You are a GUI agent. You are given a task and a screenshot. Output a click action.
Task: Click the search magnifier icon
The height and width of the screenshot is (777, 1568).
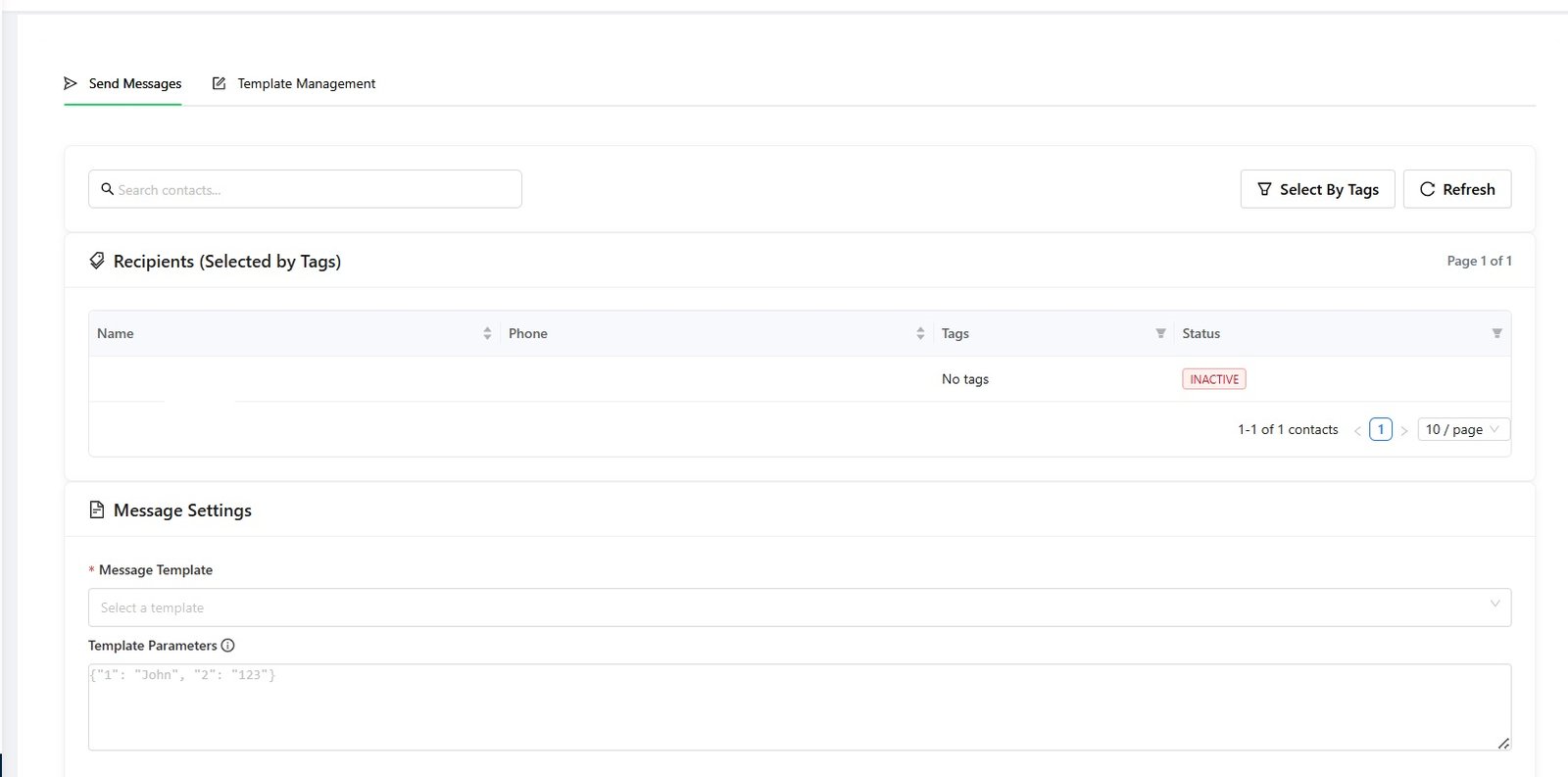coord(108,189)
